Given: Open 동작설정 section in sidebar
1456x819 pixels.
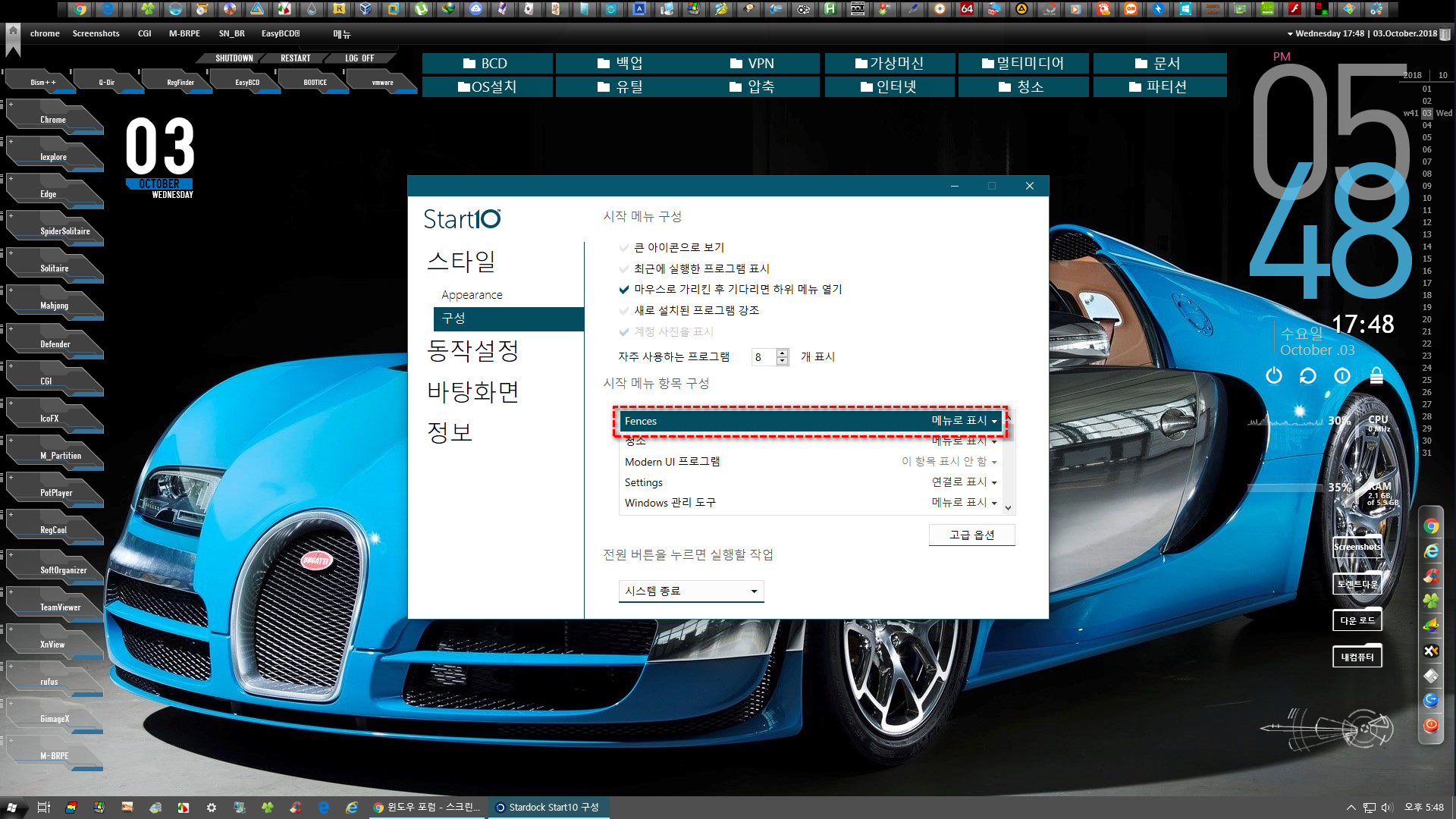Looking at the screenshot, I should point(473,350).
